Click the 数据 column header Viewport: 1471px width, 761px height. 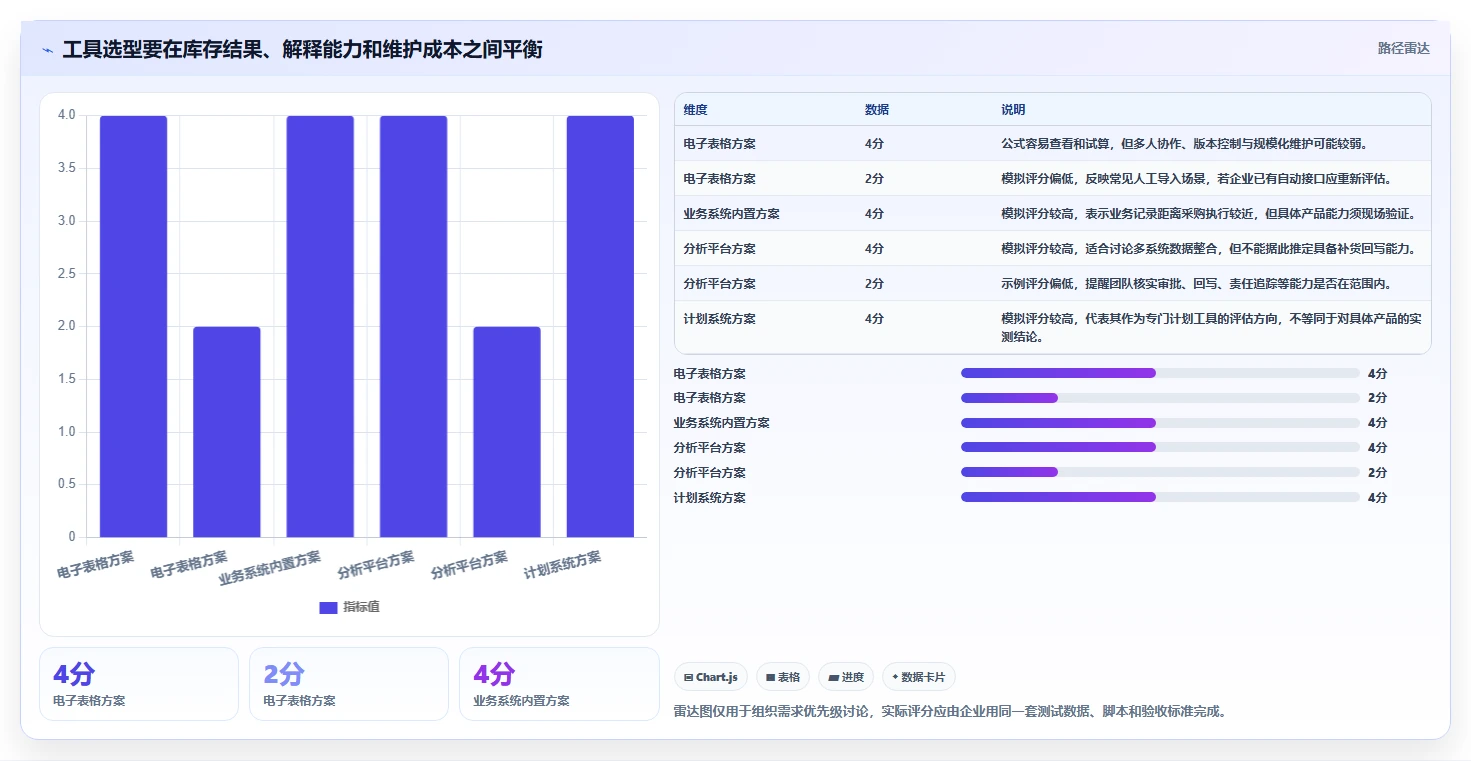[877, 110]
